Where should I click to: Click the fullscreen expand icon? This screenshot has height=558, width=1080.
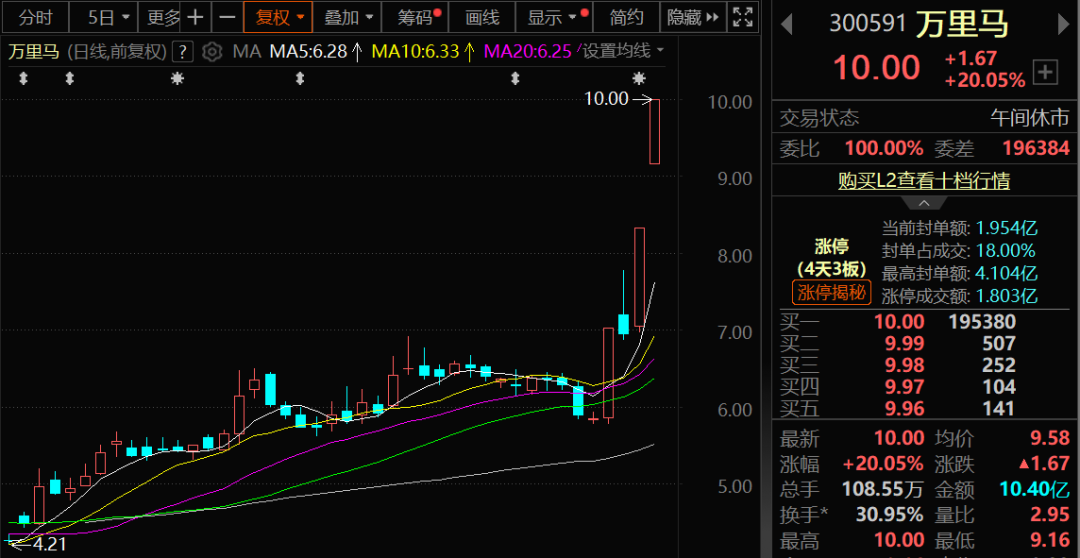point(742,17)
